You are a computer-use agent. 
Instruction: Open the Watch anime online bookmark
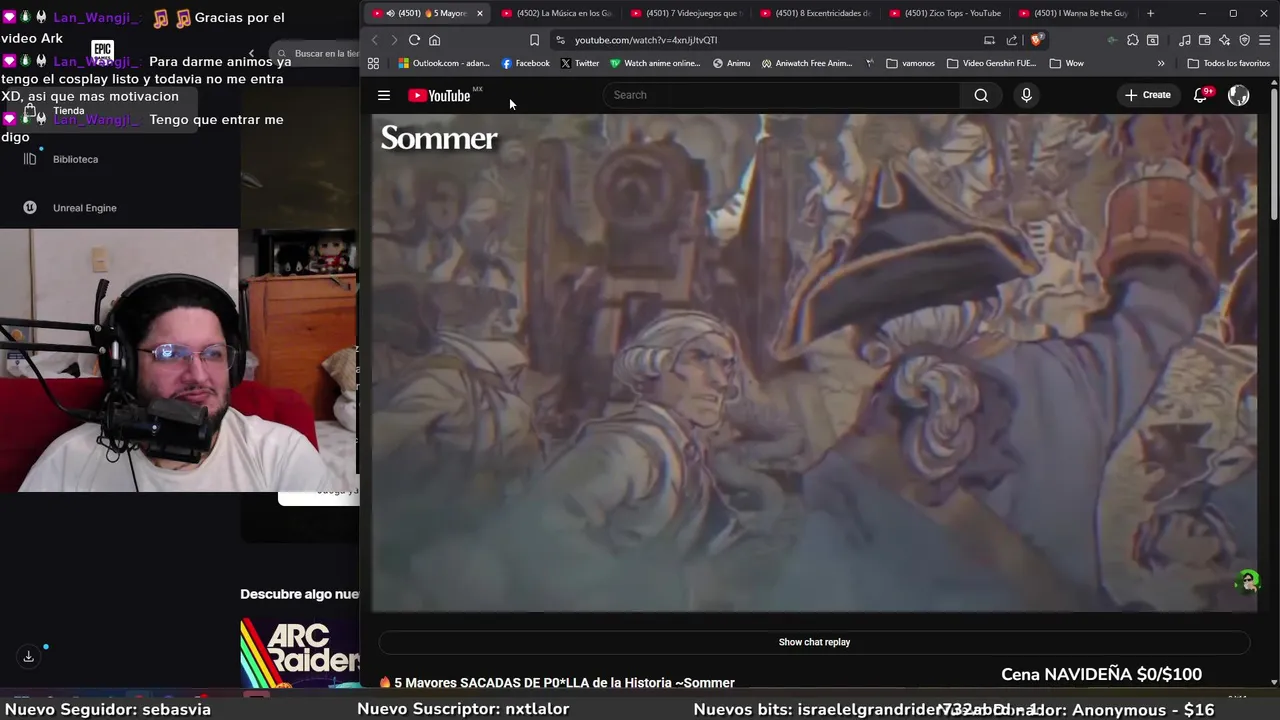coord(655,63)
